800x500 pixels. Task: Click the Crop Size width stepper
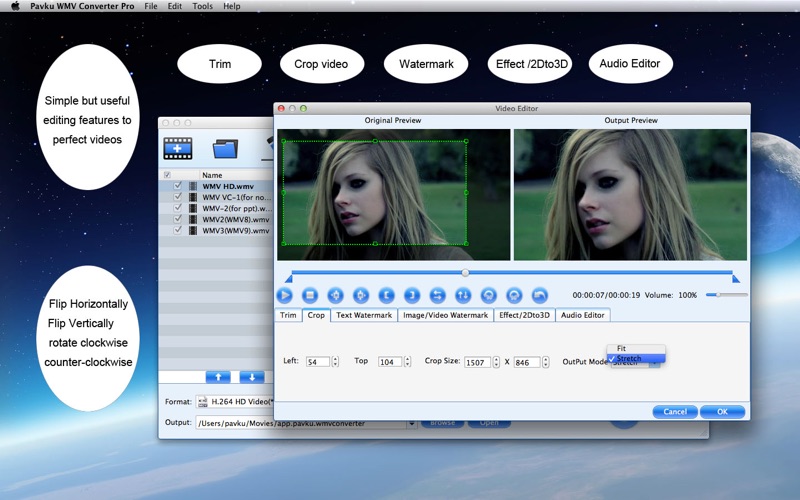coord(496,362)
